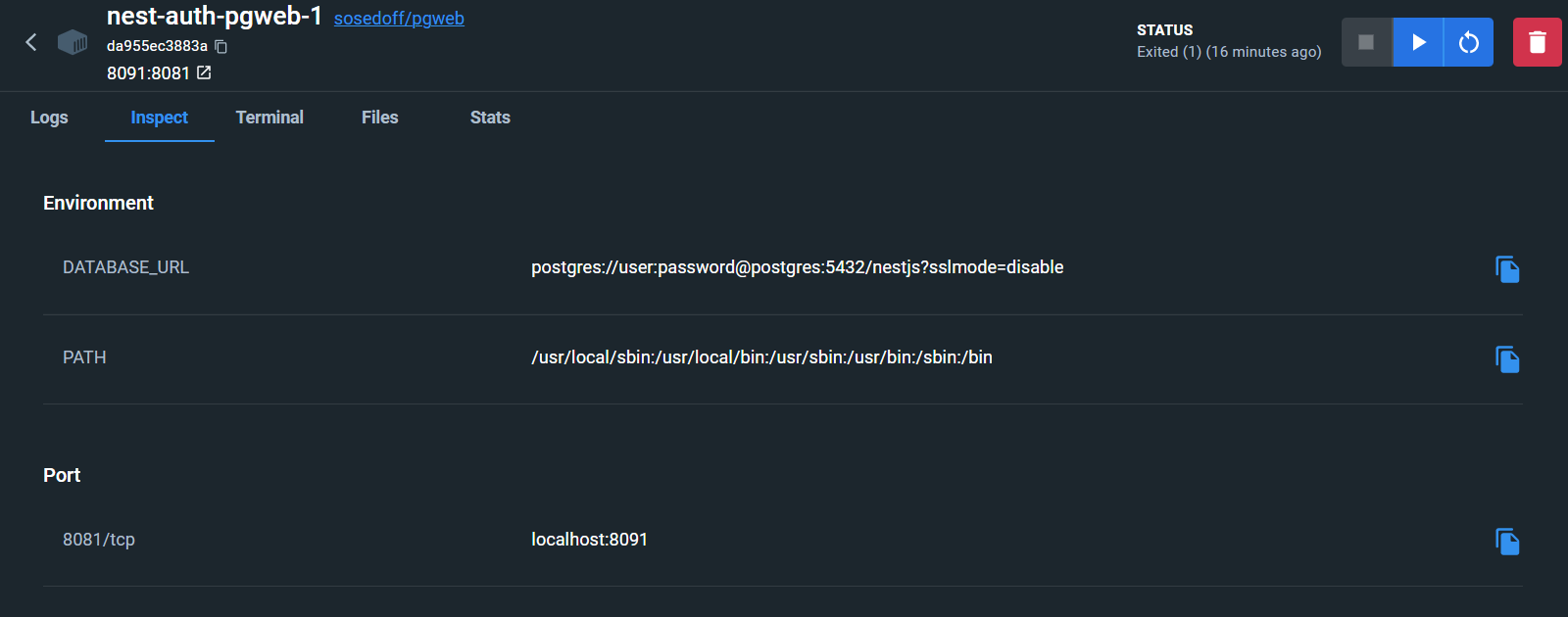Click the localhost:8091 port address
Screen dimensions: 1568x617
pos(589,540)
